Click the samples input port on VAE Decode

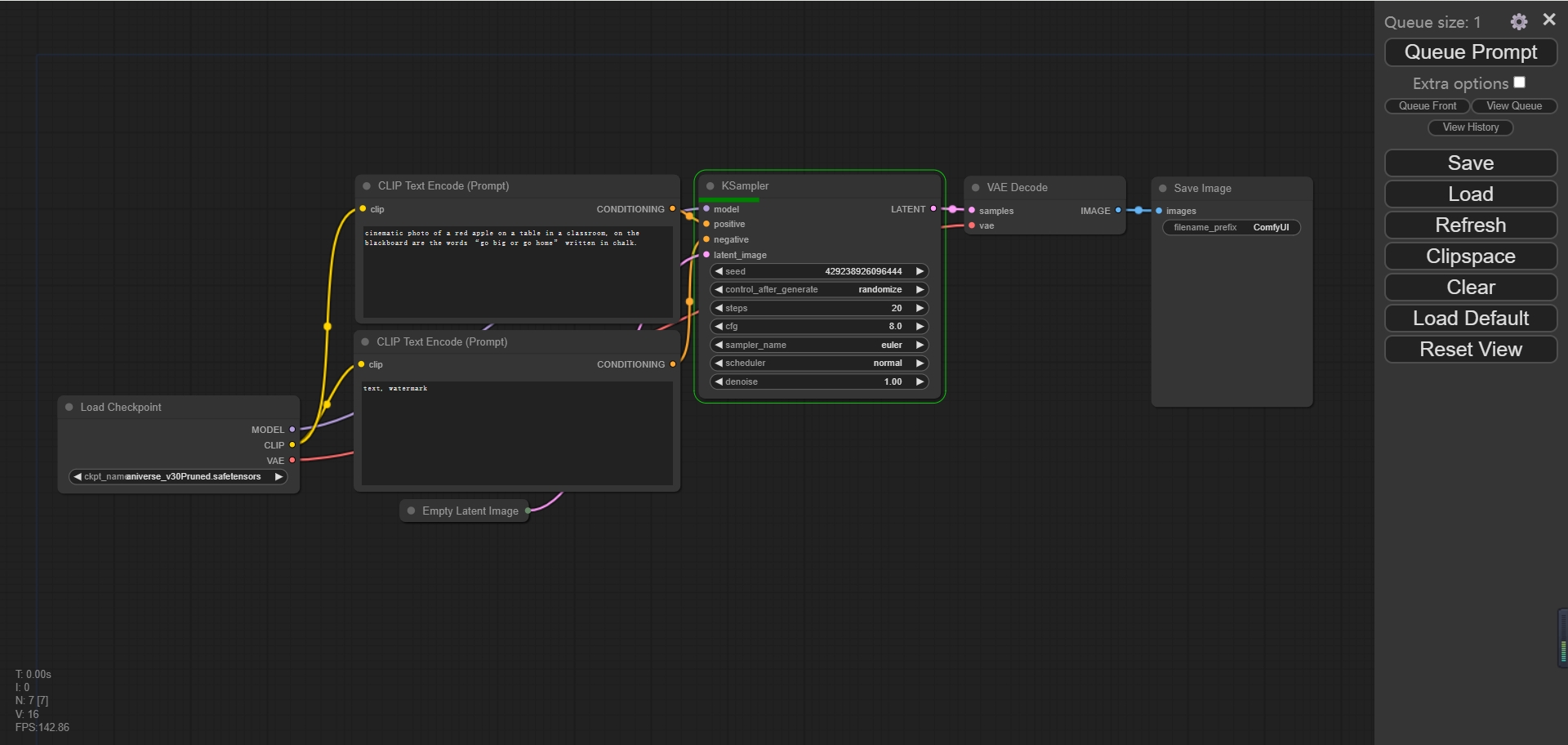coord(972,211)
